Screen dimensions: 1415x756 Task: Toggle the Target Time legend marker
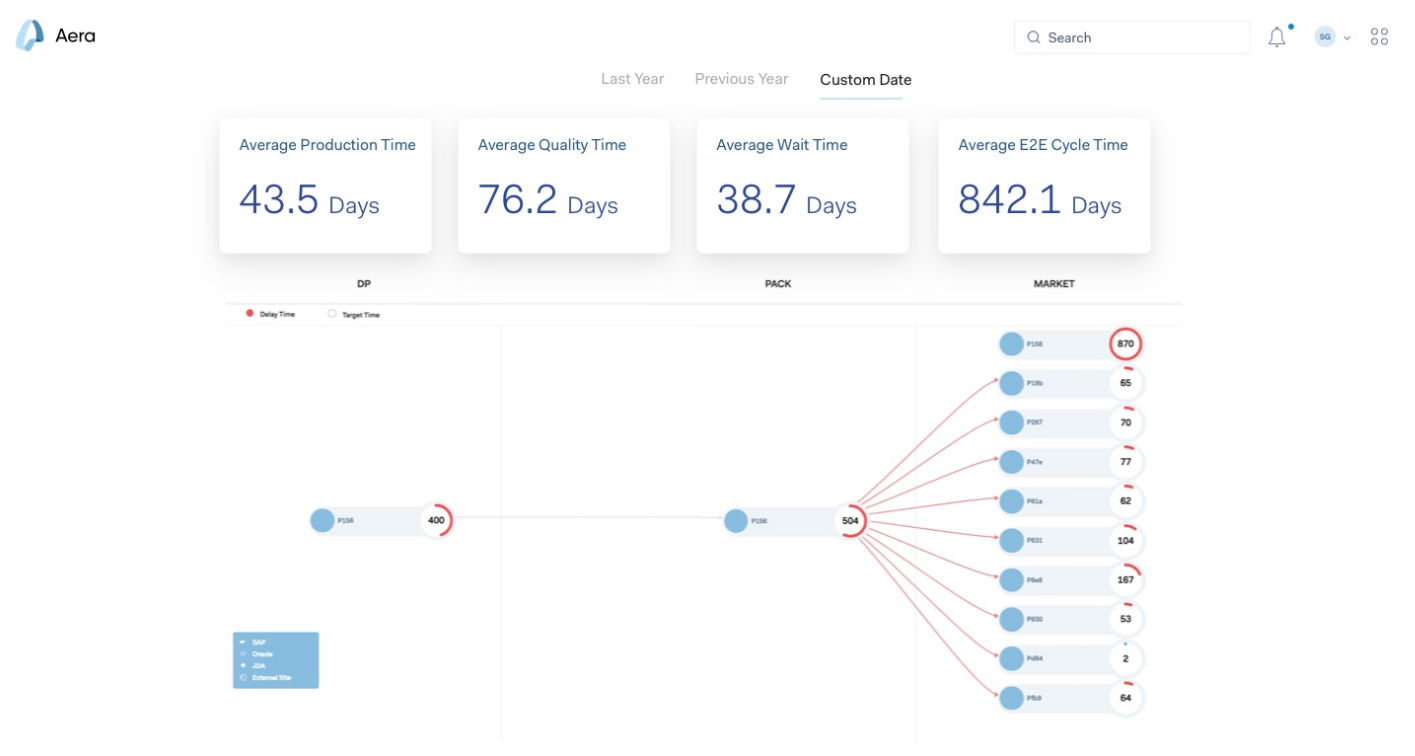click(x=332, y=314)
